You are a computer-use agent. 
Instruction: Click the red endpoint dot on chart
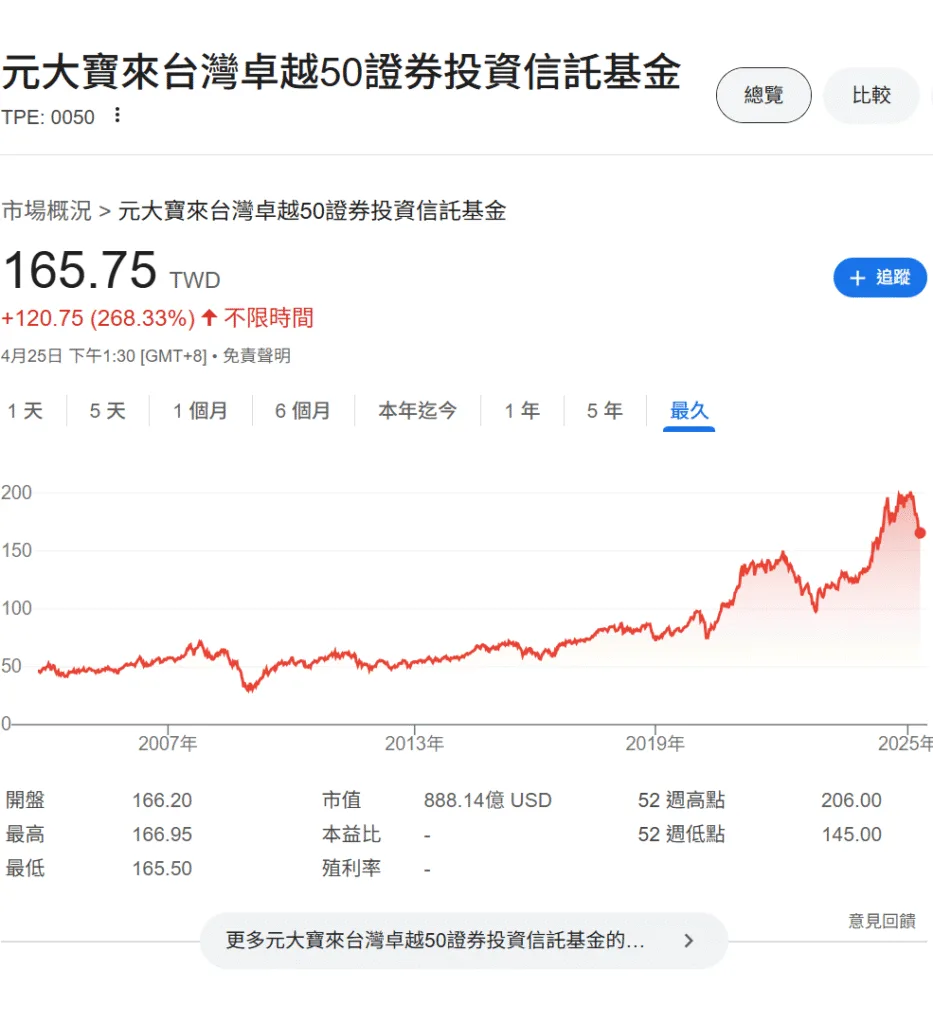point(920,533)
